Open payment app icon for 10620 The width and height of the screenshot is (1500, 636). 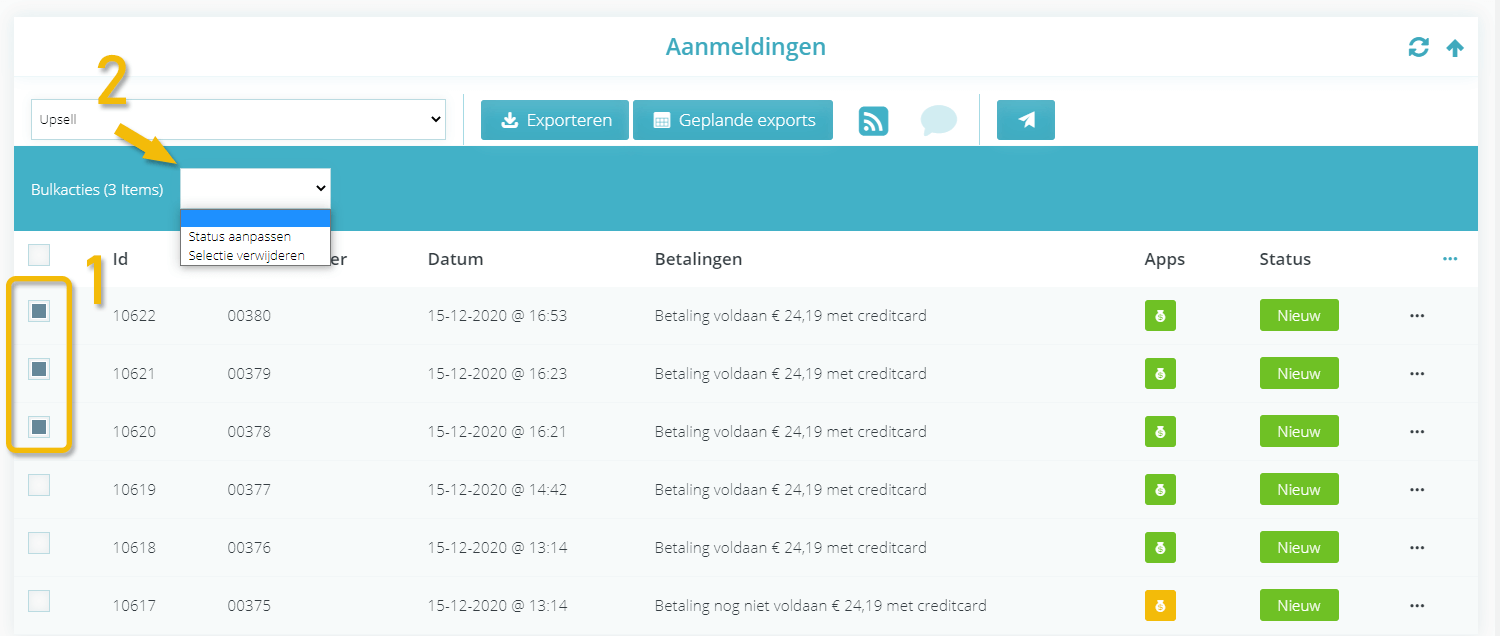[x=1160, y=432]
